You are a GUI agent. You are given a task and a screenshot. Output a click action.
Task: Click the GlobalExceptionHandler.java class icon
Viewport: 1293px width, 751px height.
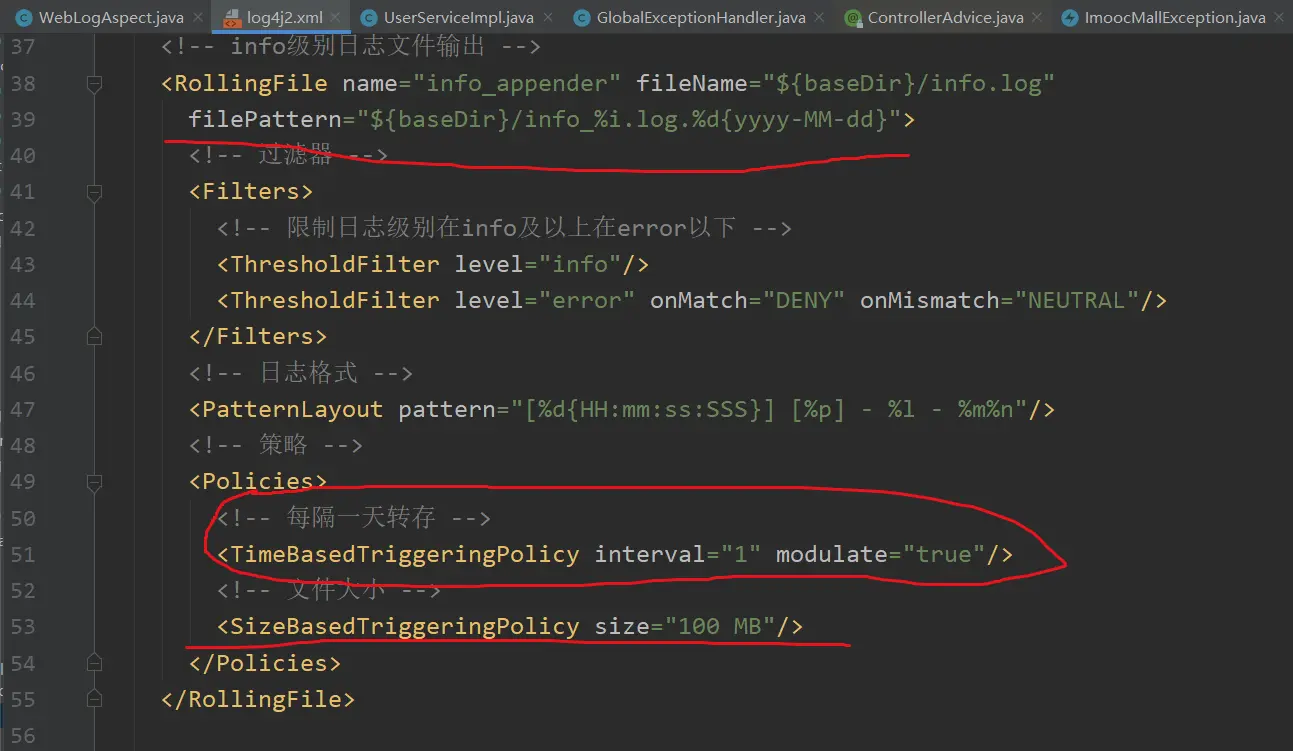[582, 18]
